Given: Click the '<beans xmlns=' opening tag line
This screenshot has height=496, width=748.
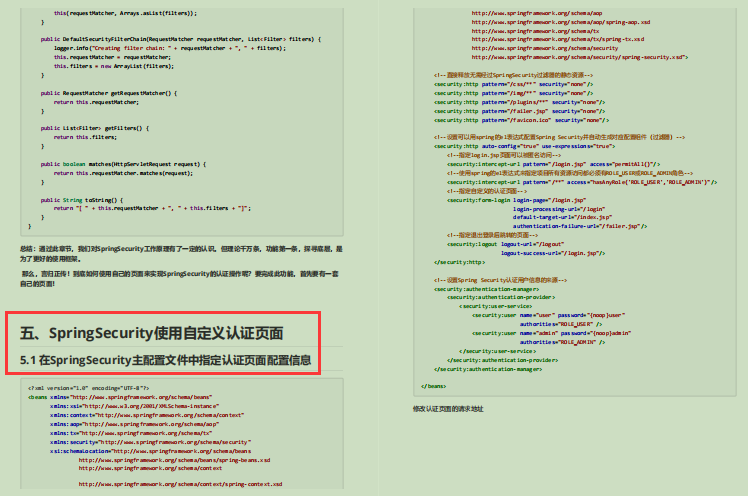Looking at the screenshot, I should [x=120, y=397].
